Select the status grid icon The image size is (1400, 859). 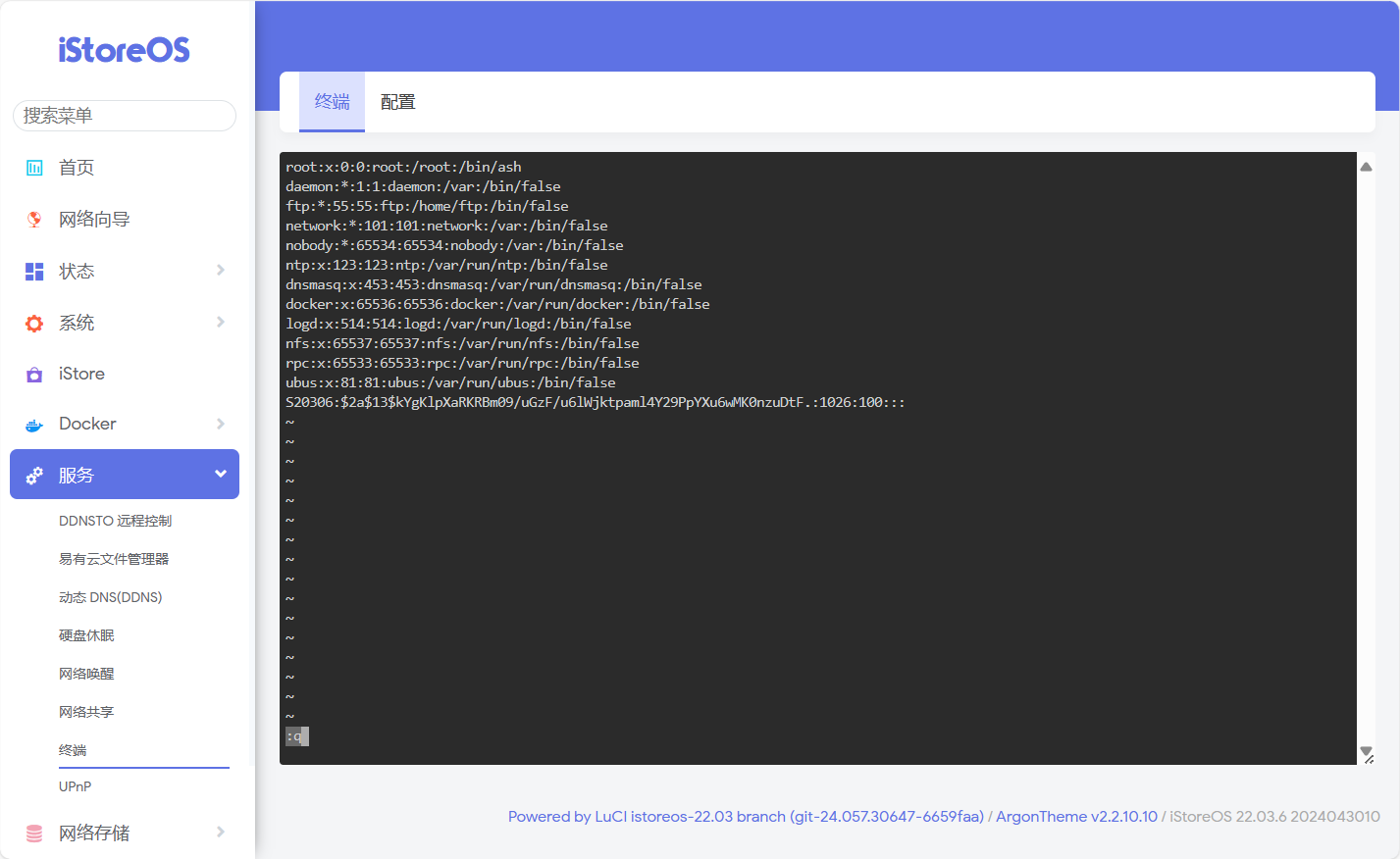[x=34, y=272]
